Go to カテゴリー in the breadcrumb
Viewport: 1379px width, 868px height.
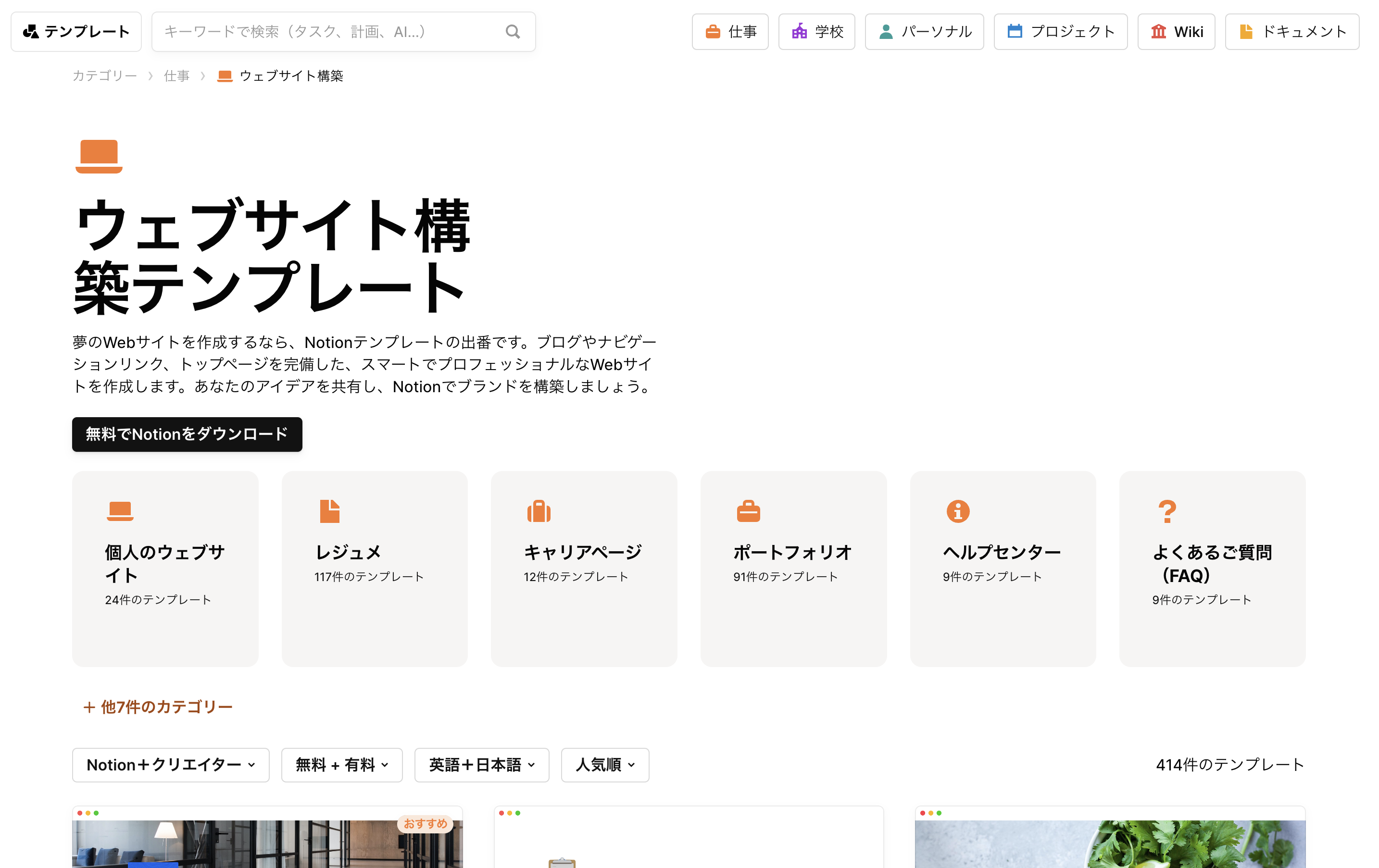point(105,76)
